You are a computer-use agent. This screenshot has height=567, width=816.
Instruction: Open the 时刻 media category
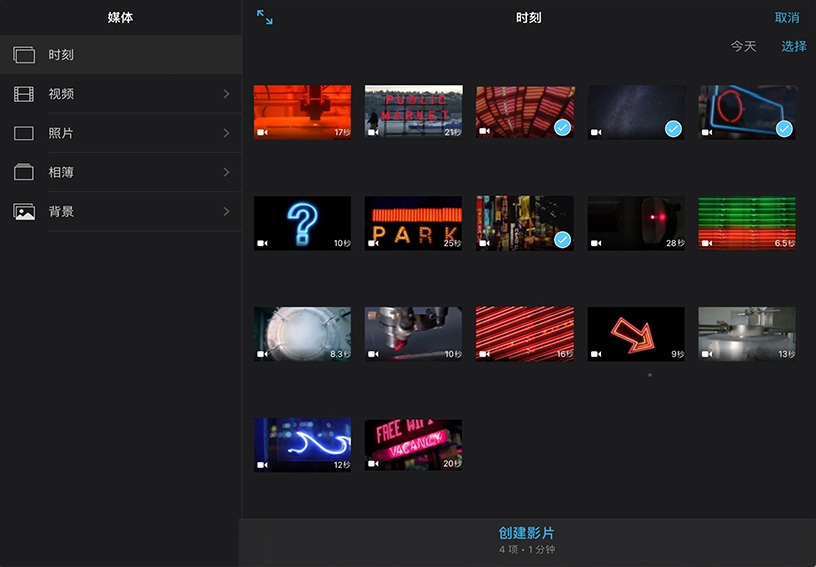click(x=61, y=55)
